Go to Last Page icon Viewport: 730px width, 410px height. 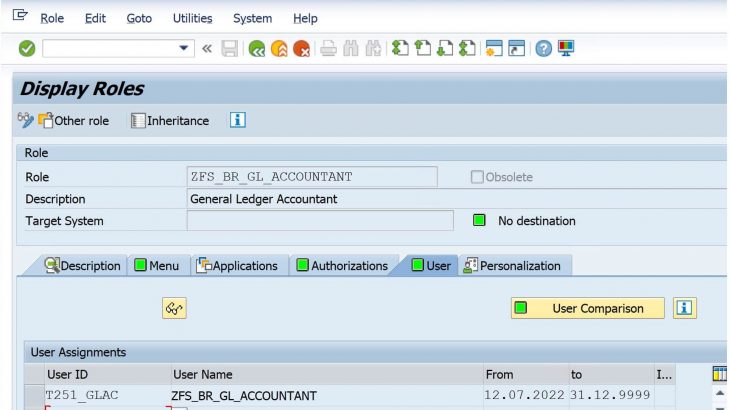tap(467, 48)
